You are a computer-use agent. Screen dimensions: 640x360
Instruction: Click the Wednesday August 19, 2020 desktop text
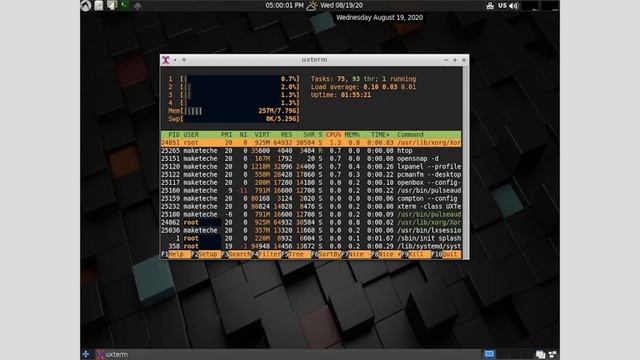click(380, 18)
